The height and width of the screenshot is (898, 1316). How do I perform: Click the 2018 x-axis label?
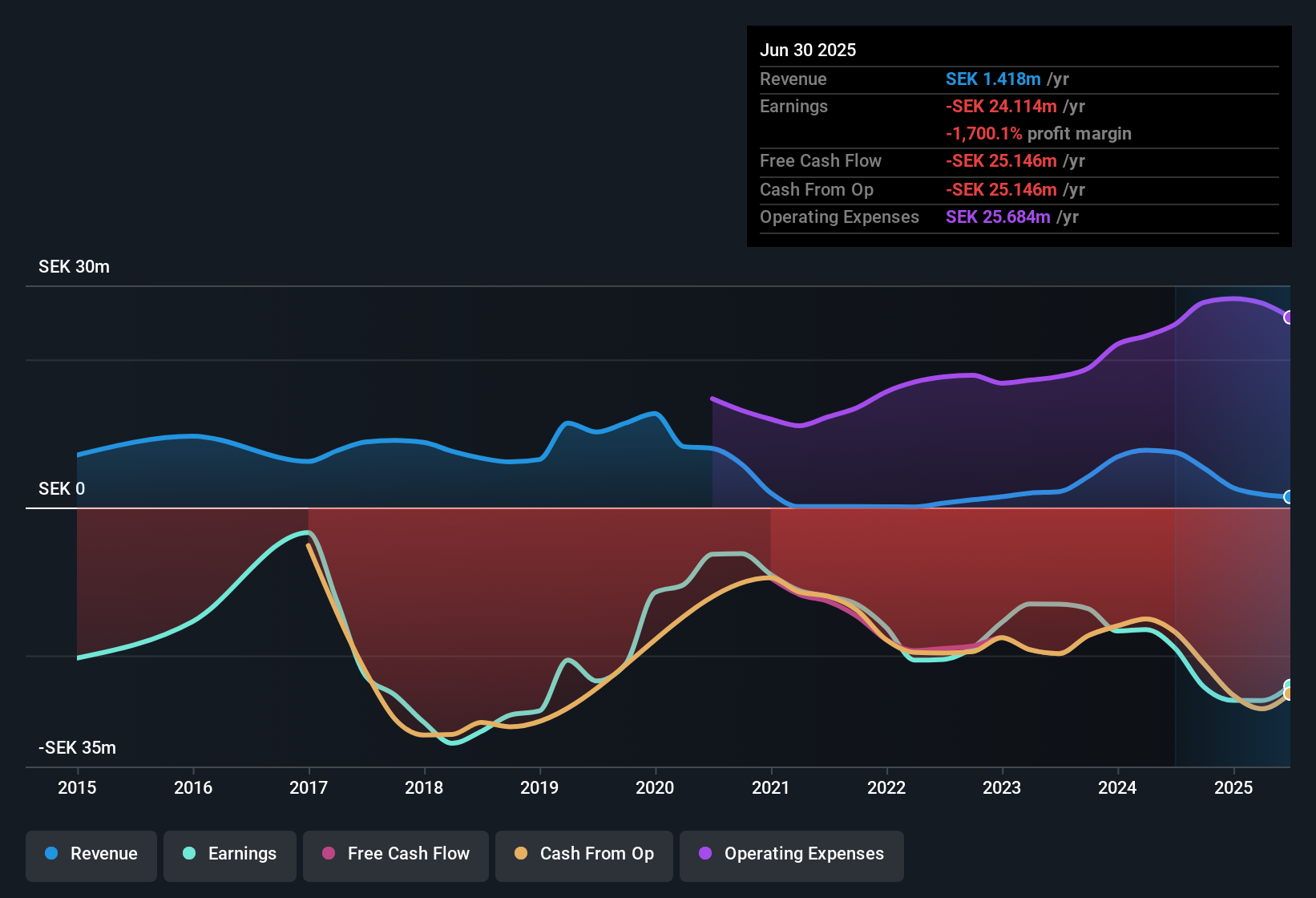pyautogui.click(x=424, y=787)
